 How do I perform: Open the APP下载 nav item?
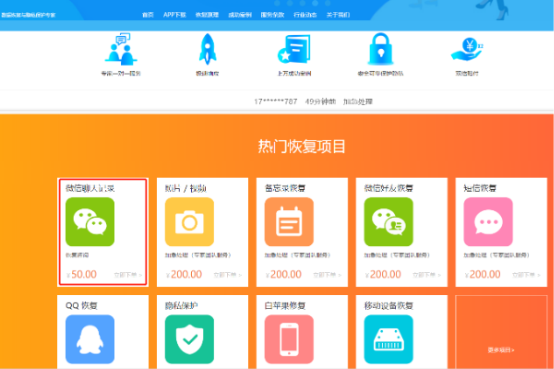tap(175, 15)
